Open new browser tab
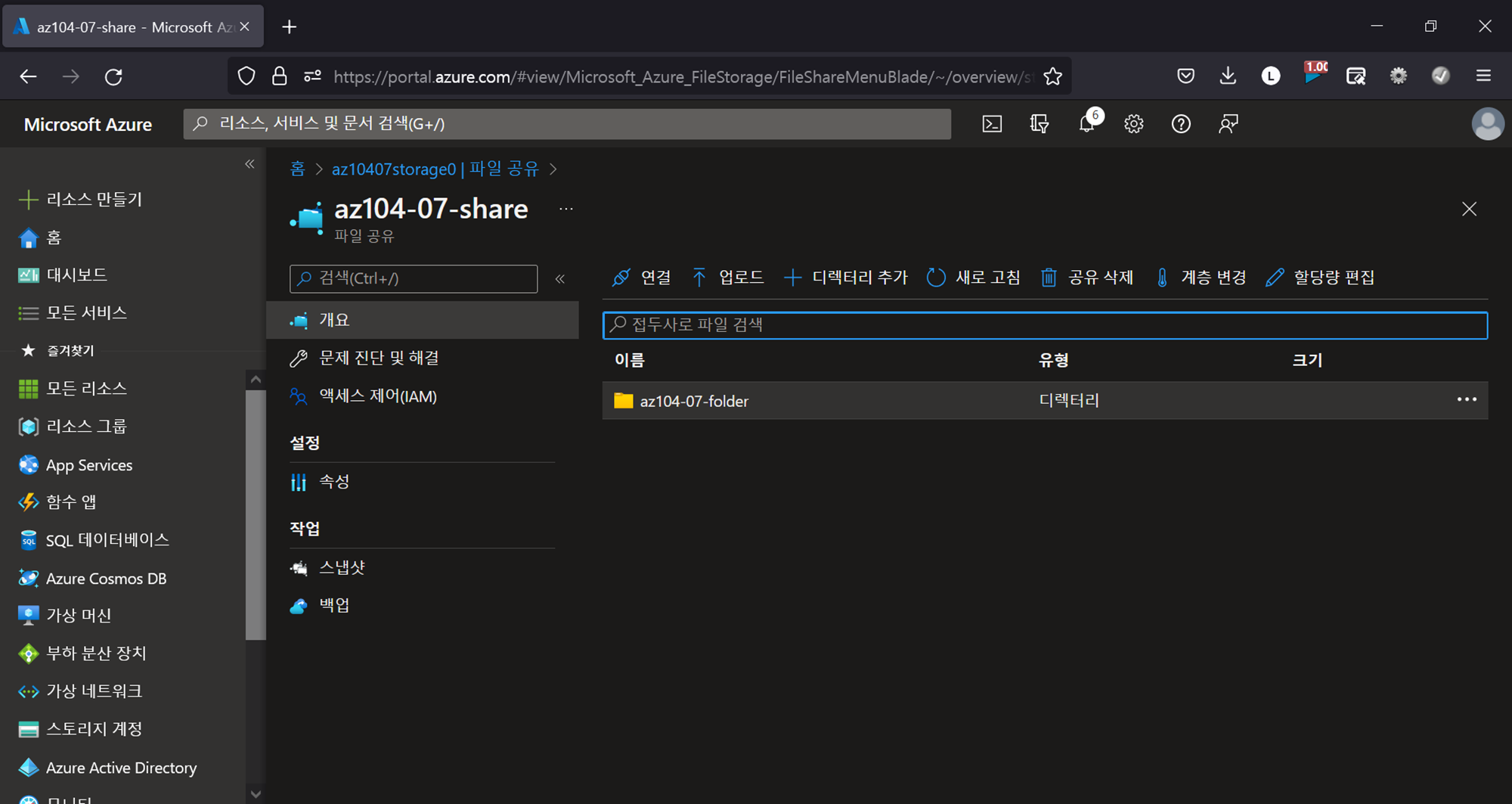Image resolution: width=1512 pixels, height=804 pixels. point(289,27)
